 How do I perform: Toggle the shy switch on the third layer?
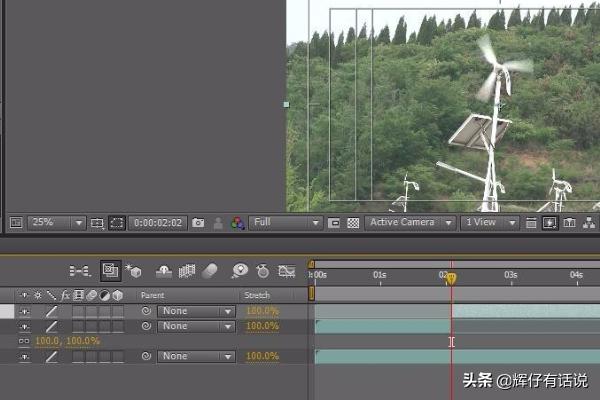coord(24,356)
